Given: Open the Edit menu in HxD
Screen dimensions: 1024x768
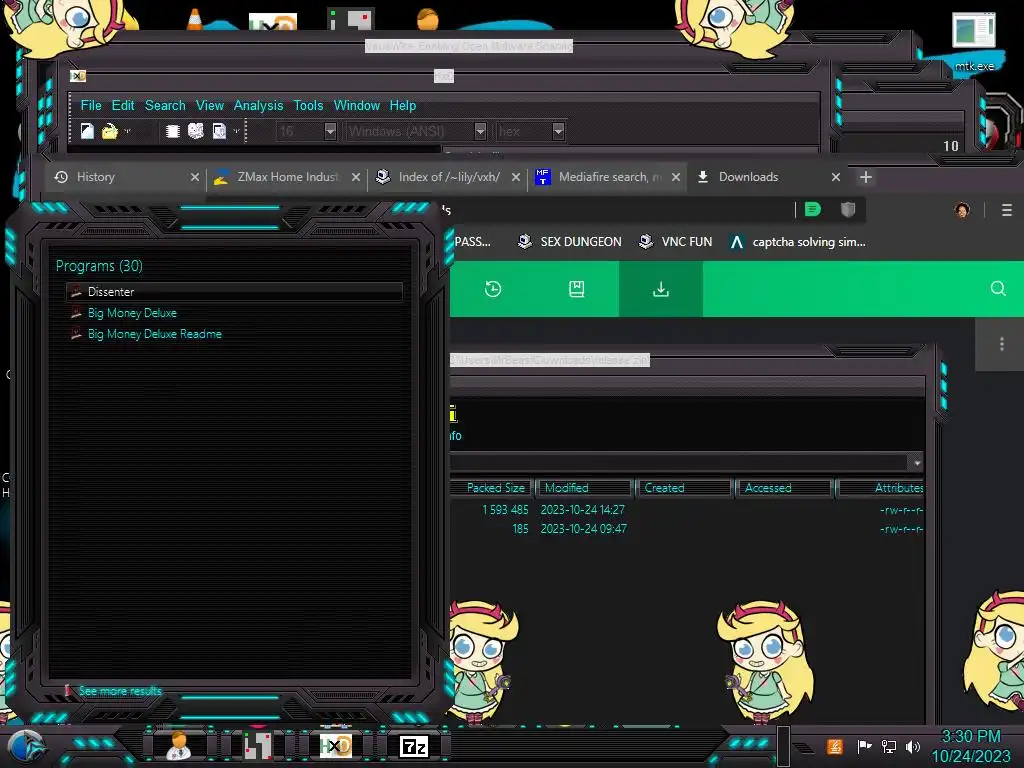Looking at the screenshot, I should 123,105.
